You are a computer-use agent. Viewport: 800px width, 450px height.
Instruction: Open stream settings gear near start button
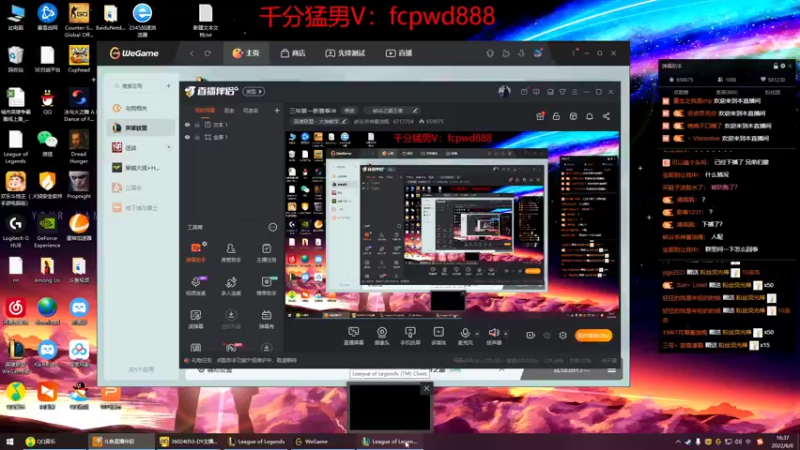tap(563, 335)
